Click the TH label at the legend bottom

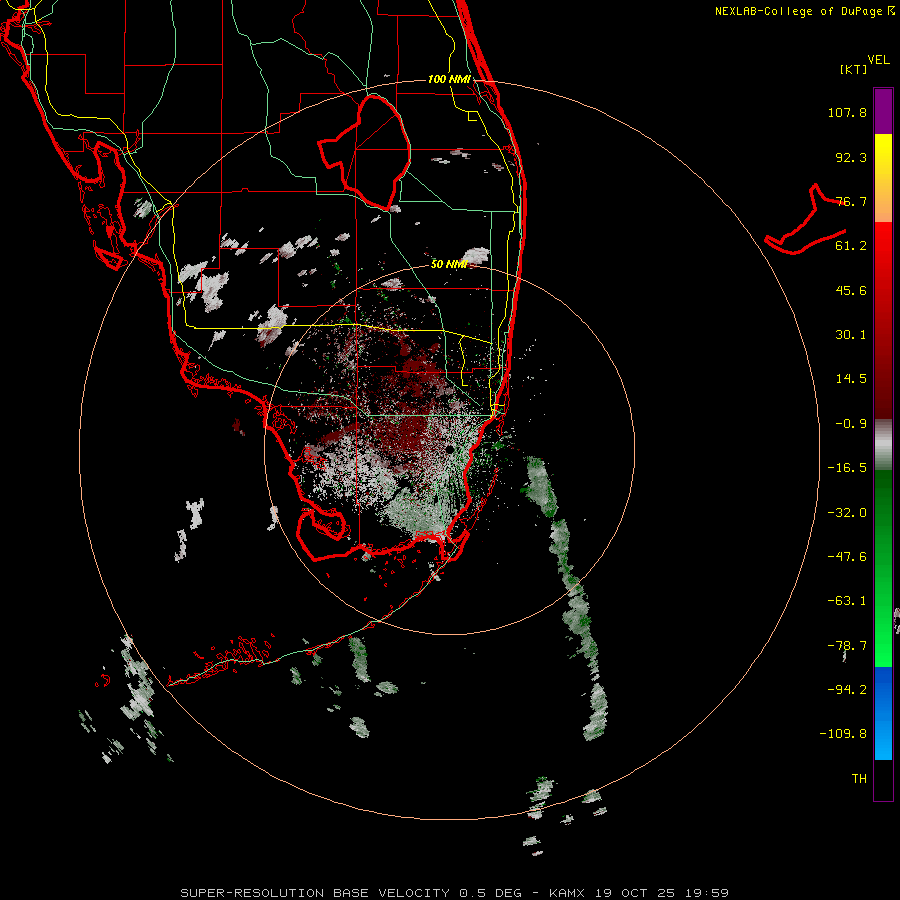click(x=859, y=779)
